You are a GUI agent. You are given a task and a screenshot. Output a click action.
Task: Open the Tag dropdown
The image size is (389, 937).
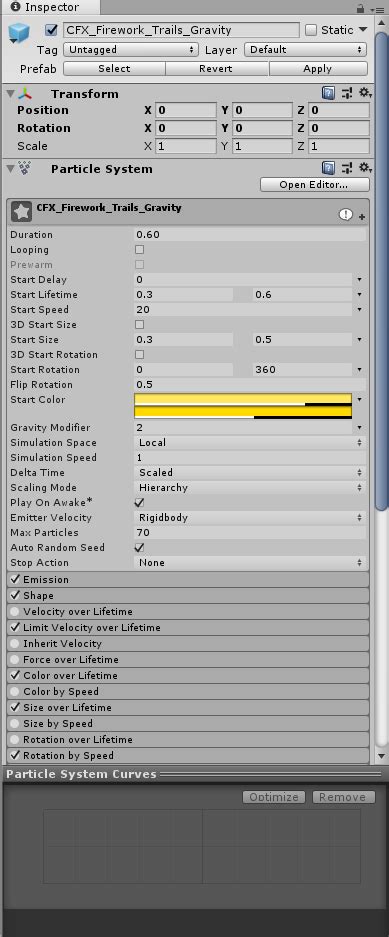point(131,50)
